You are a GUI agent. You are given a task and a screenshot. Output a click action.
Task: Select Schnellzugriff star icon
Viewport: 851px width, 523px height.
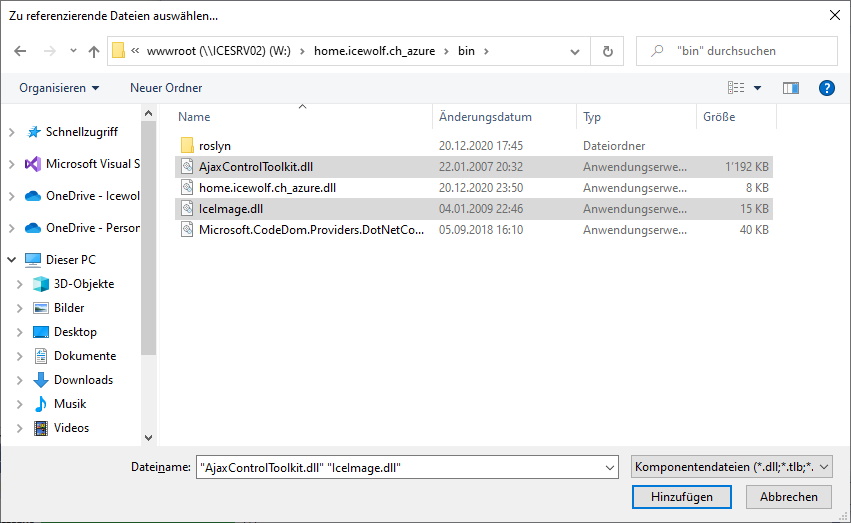click(34, 132)
